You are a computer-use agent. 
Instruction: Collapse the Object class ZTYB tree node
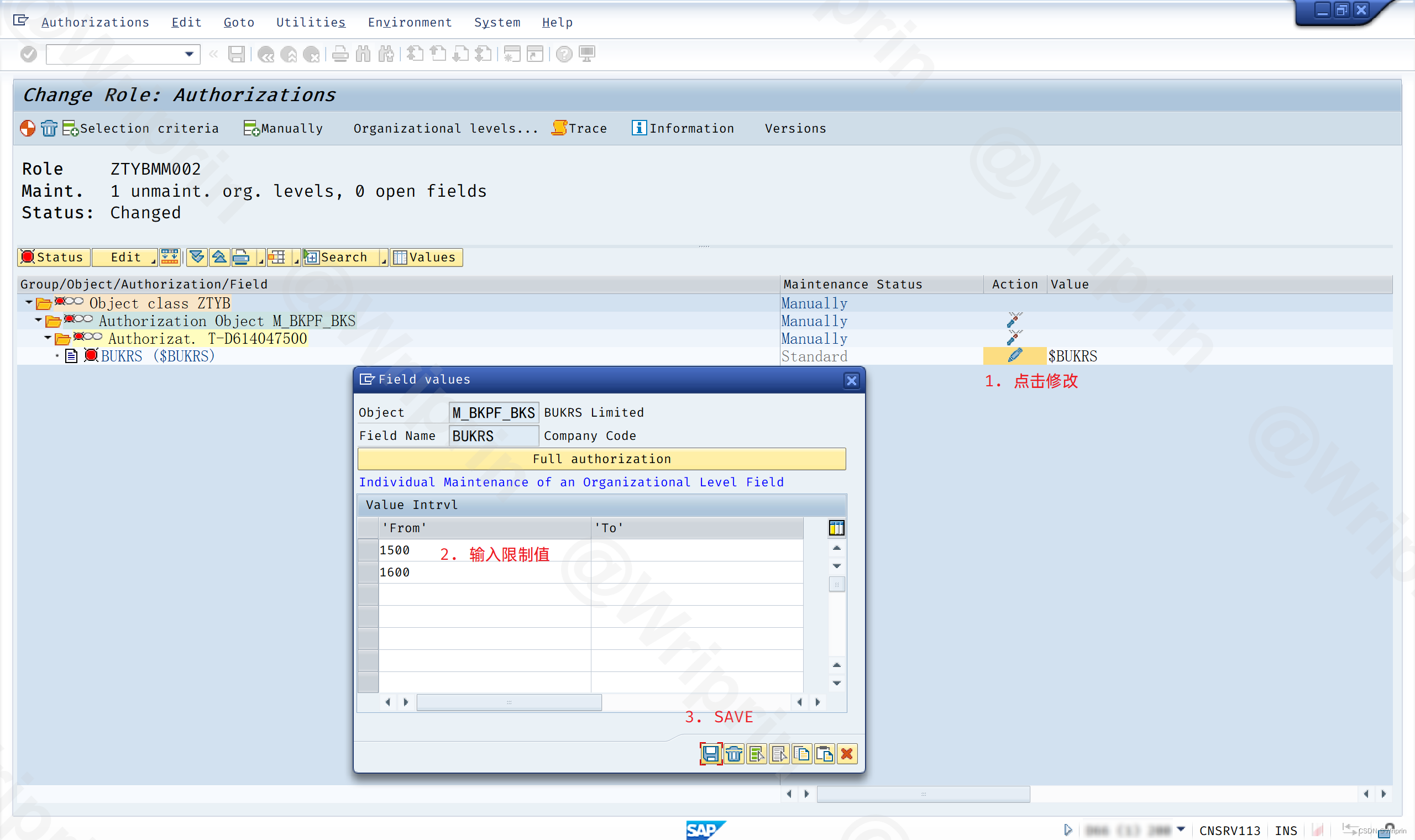click(29, 303)
